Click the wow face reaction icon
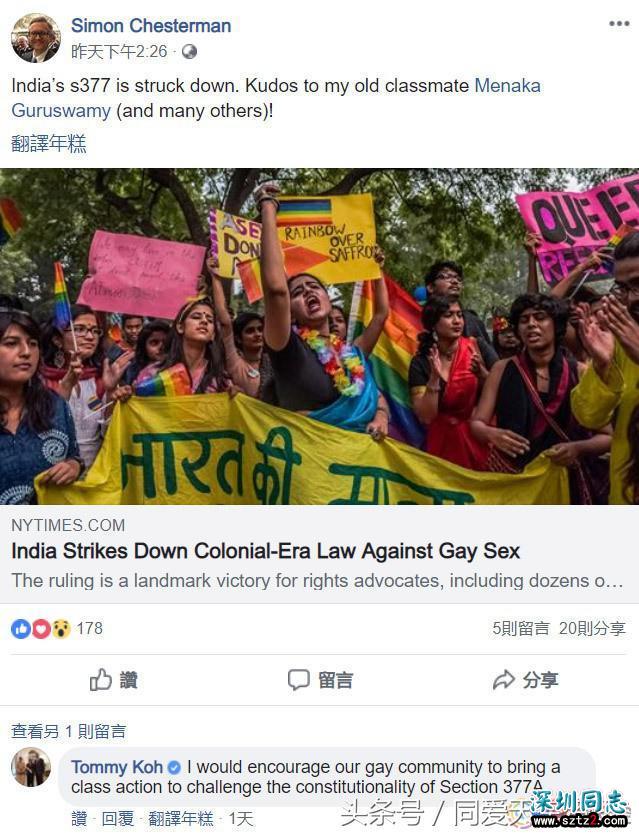 (61, 629)
